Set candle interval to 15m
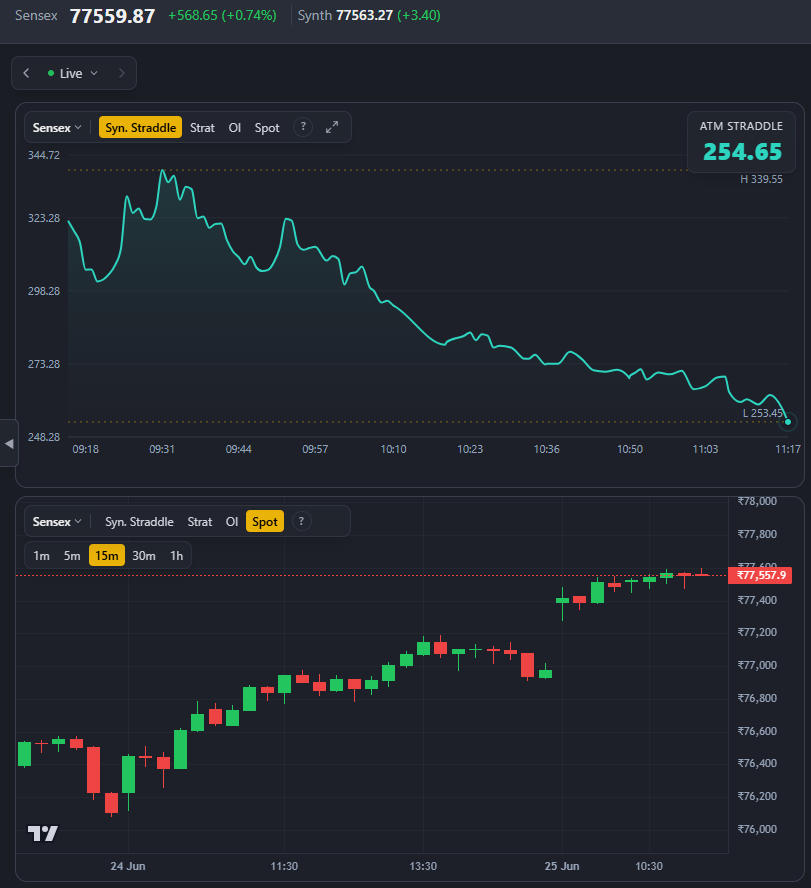811x888 pixels. point(107,556)
